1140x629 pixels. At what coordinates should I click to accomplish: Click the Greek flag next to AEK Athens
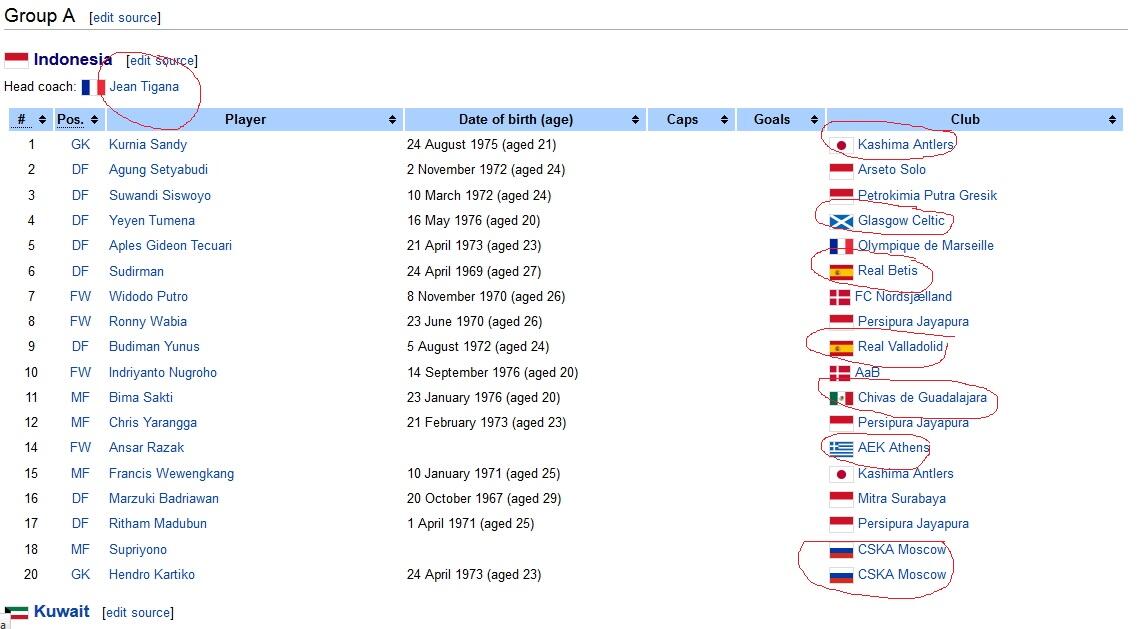click(841, 448)
